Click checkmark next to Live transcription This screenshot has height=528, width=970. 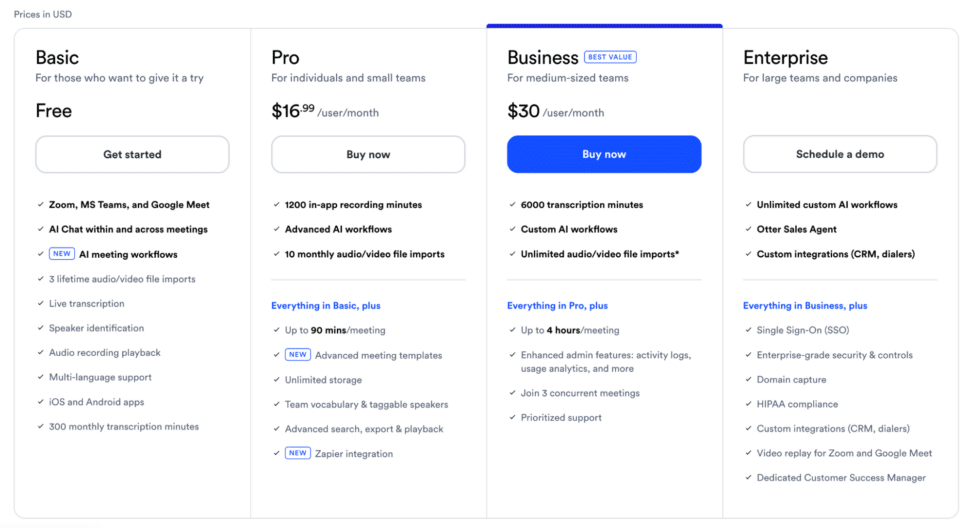(x=40, y=304)
